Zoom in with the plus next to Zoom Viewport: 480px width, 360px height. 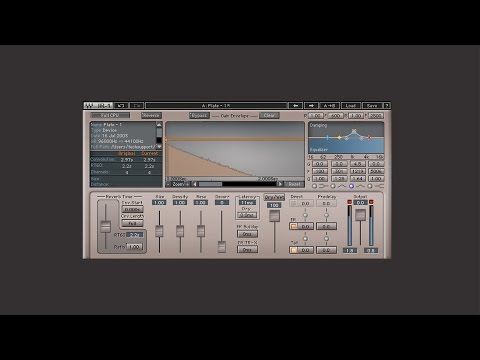point(188,184)
